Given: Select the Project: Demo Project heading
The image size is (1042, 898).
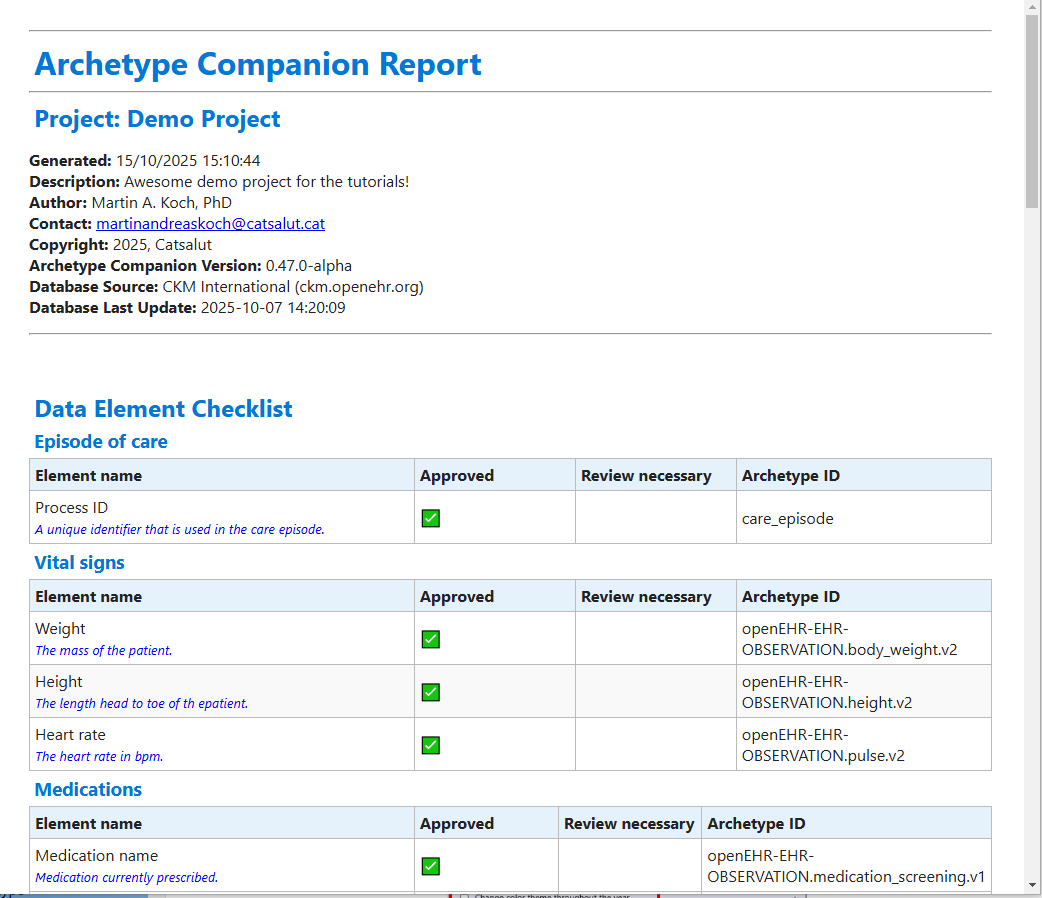Looking at the screenshot, I should click(157, 119).
